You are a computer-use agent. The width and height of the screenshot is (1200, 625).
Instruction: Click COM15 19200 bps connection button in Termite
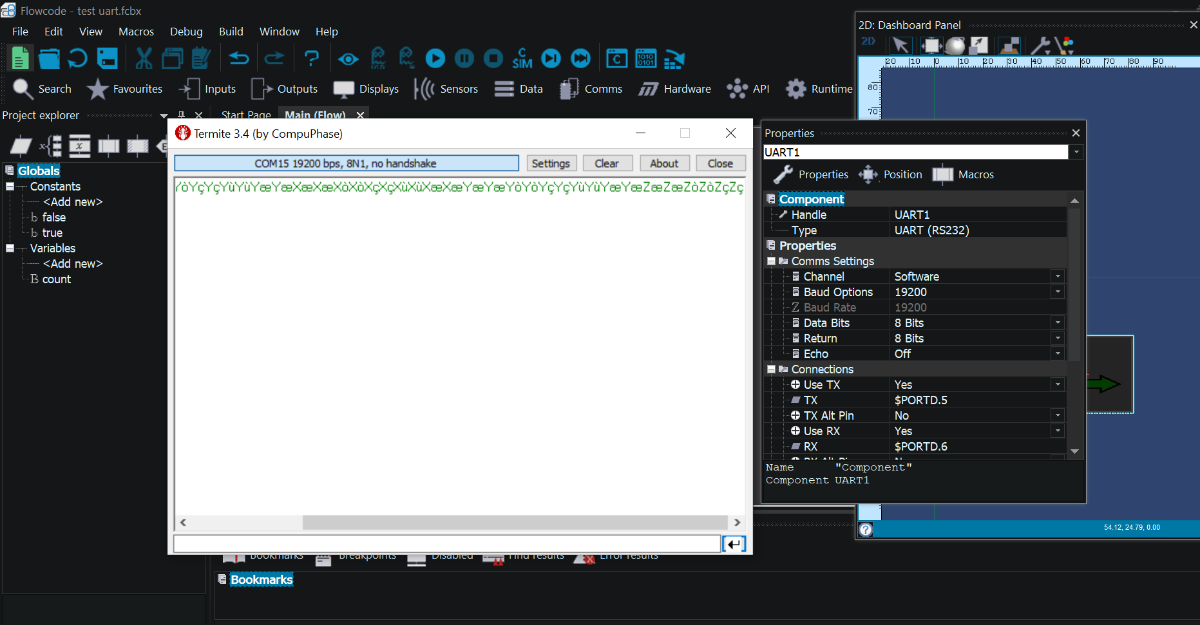[346, 163]
